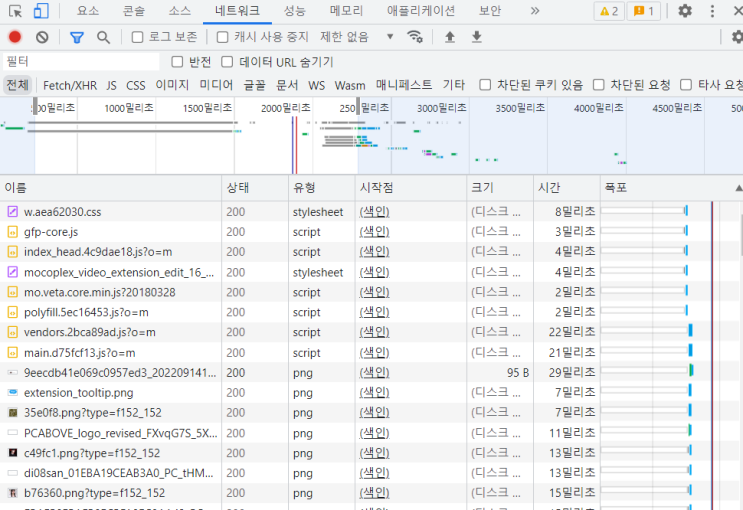
Task: Filter by 이미지 requests
Action: pyautogui.click(x=172, y=85)
